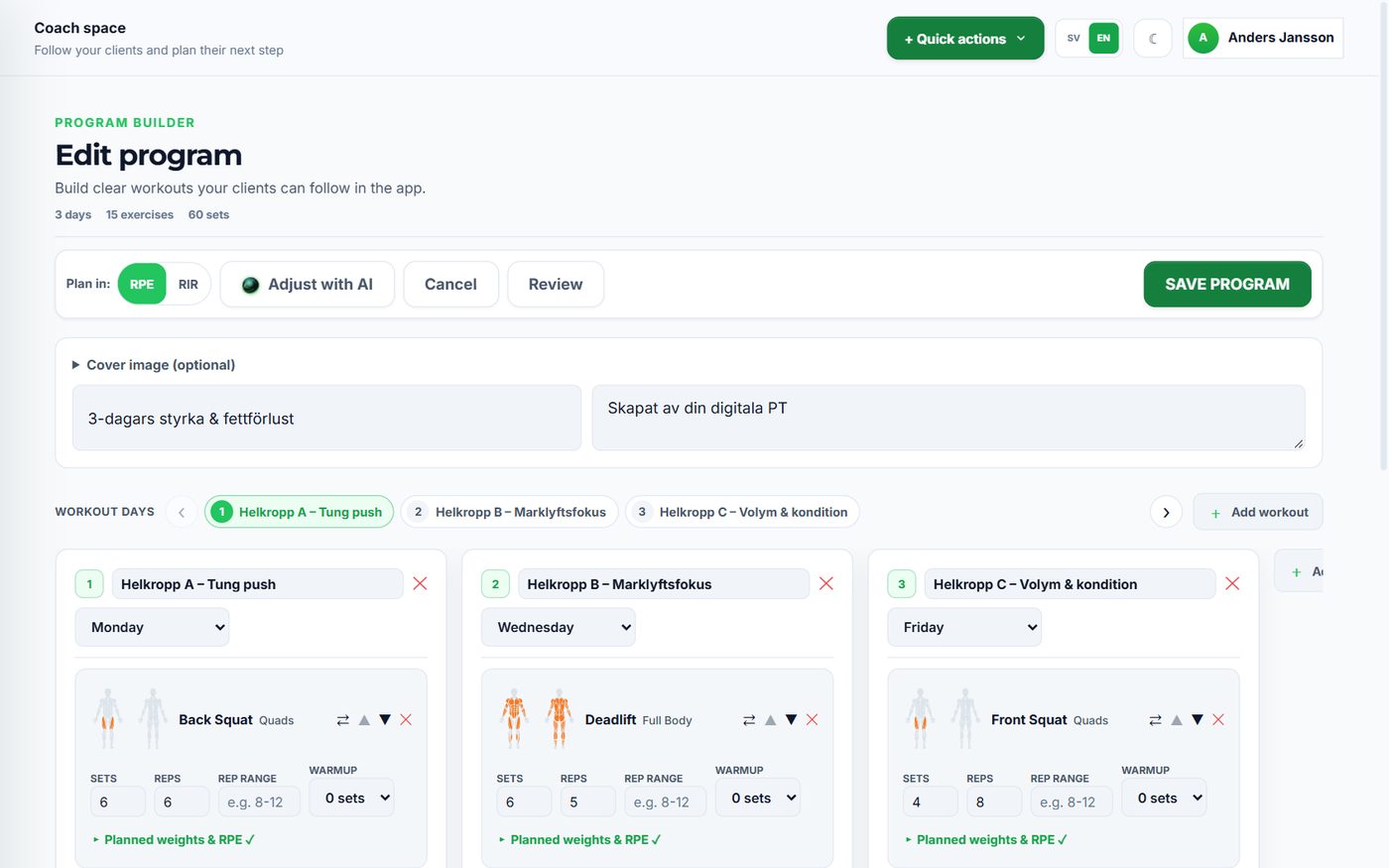Image resolution: width=1389 pixels, height=868 pixels.
Task: Click Adjust with AI
Action: (308, 284)
